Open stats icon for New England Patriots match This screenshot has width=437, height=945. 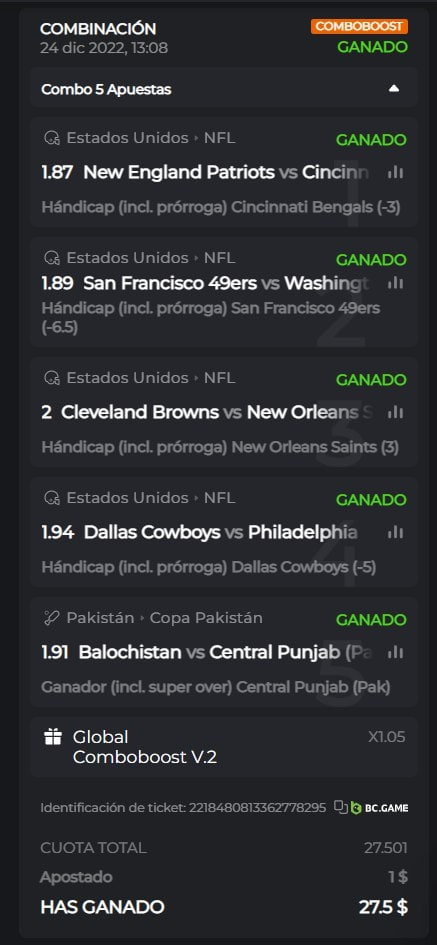395,173
